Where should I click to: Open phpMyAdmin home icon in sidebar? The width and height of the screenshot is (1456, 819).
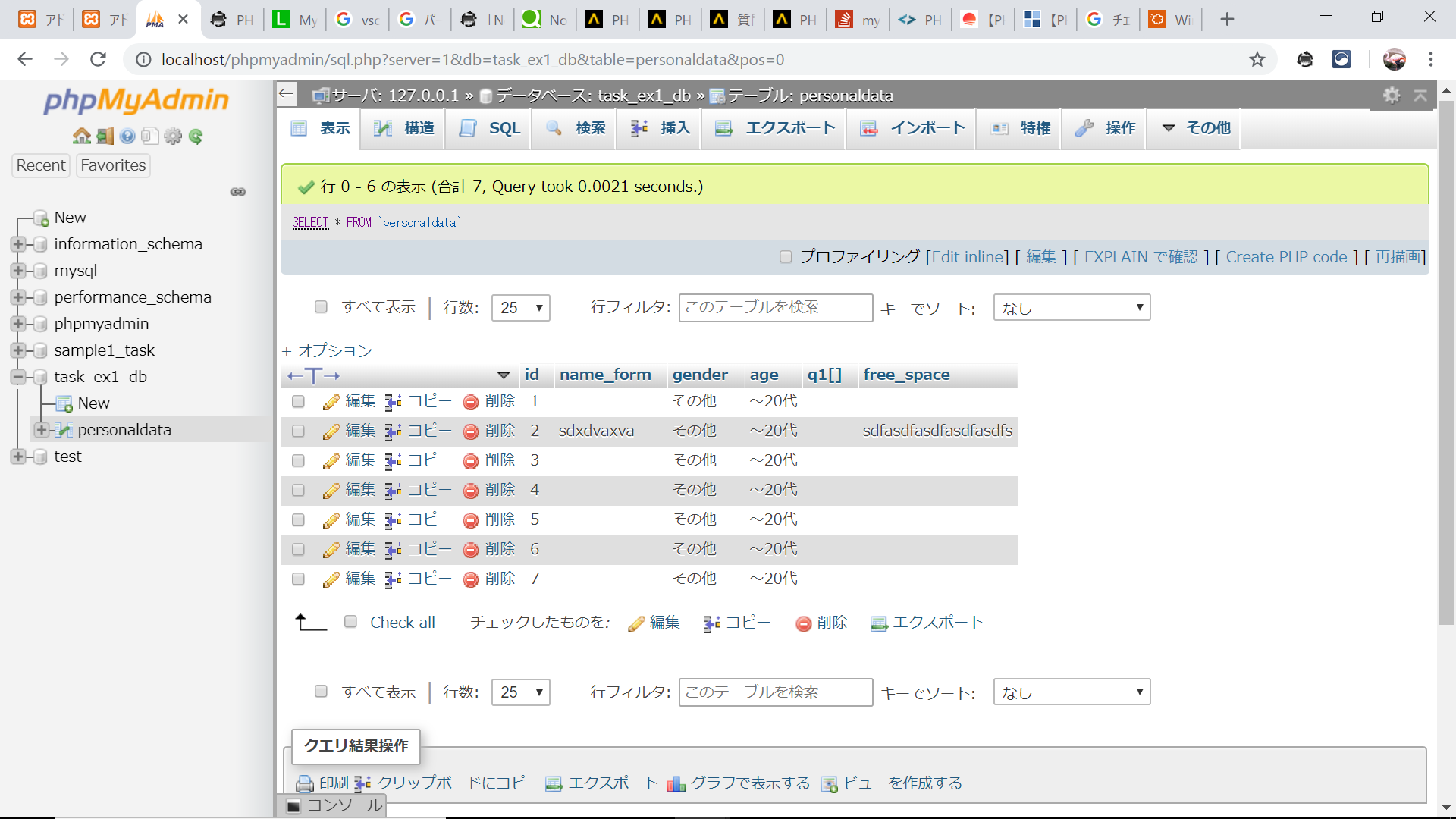[81, 136]
